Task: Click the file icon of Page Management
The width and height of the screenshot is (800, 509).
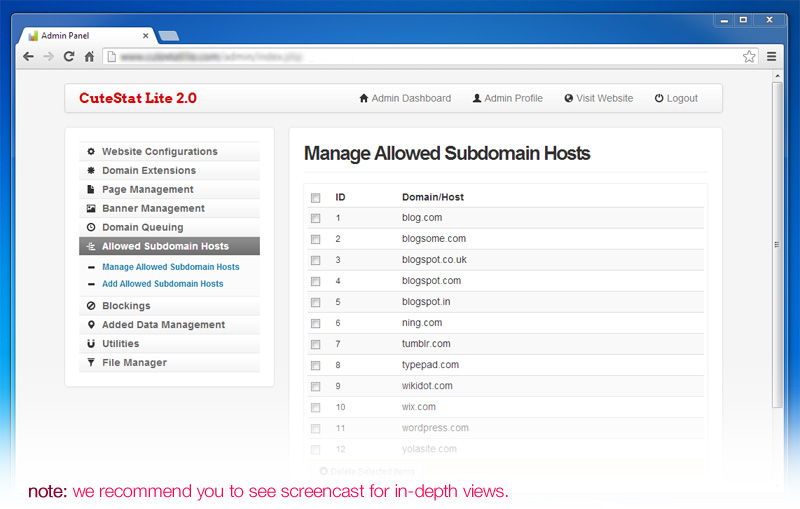Action: (x=91, y=189)
